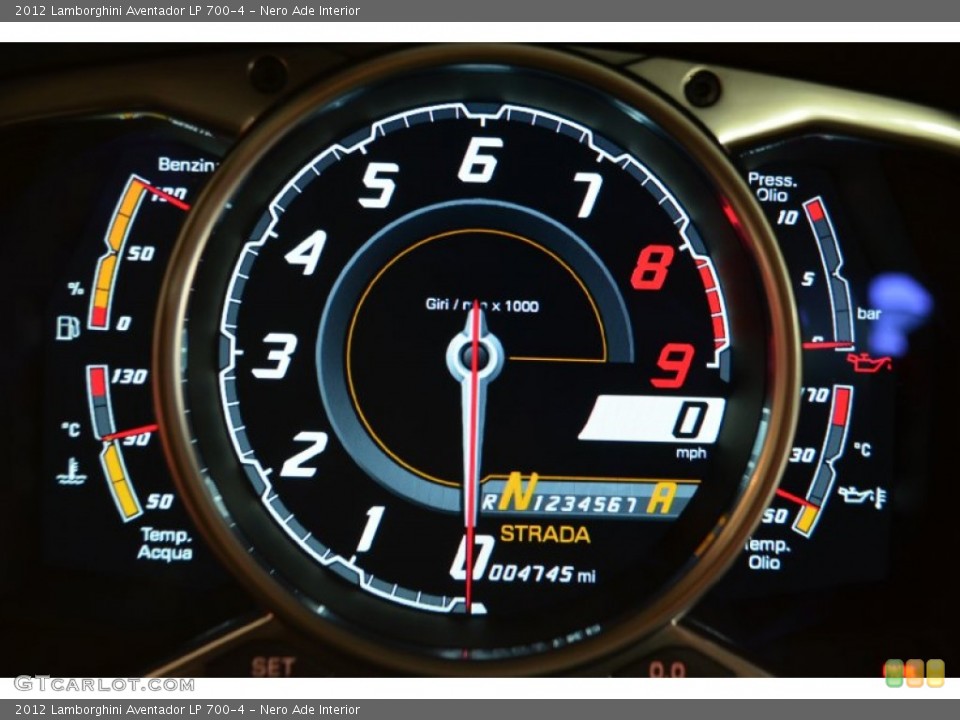
Task: Click the dim 'SET' label below the dial
Action: point(273,667)
